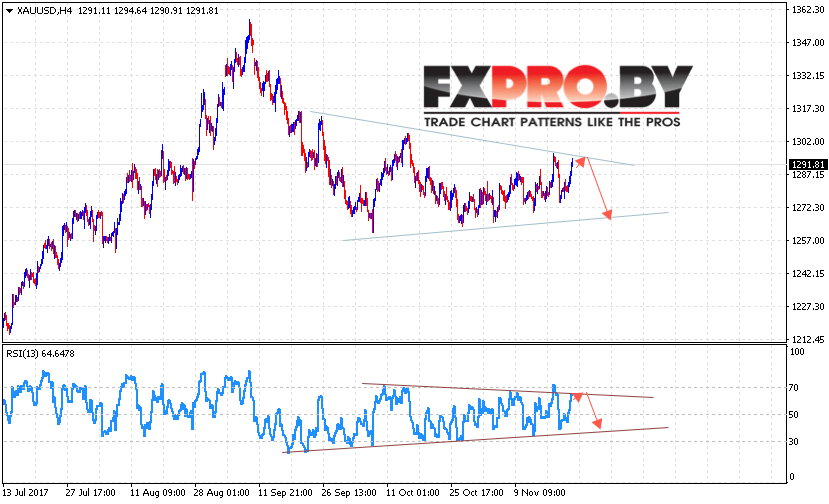This screenshot has height=504, width=829.
Task: Click the XAUUSD,H4 symbol label
Action: coord(44,11)
